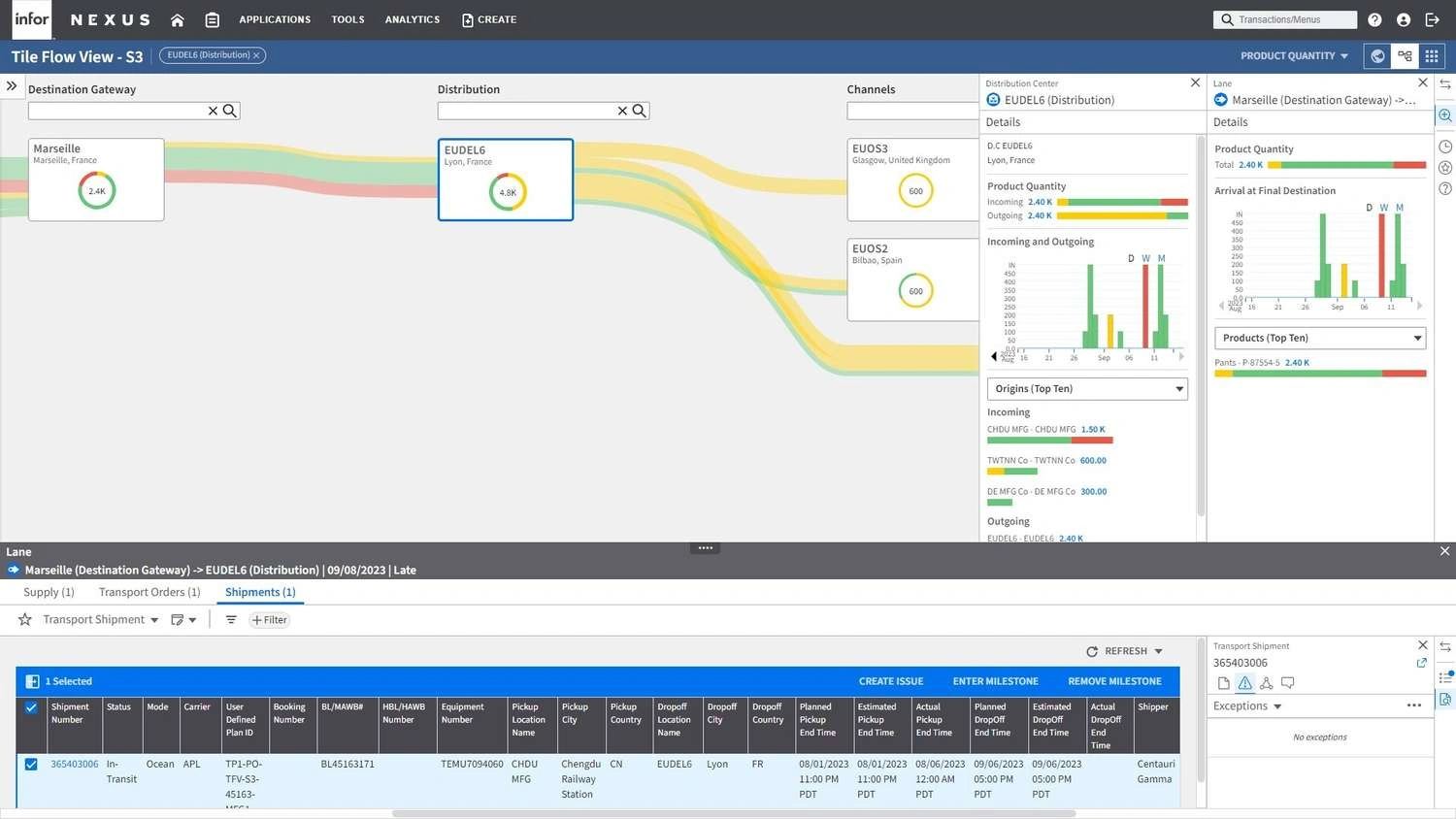The image size is (1456, 819).
Task: Click the history clock sidebar icon
Action: 1444,147
